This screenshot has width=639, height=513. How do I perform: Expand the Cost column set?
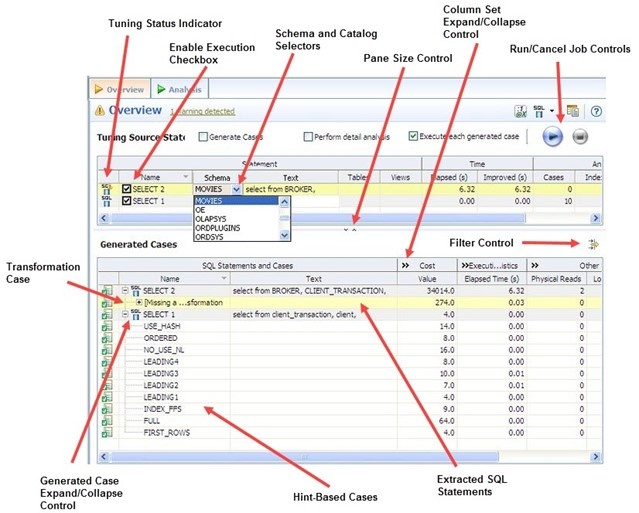(405, 266)
